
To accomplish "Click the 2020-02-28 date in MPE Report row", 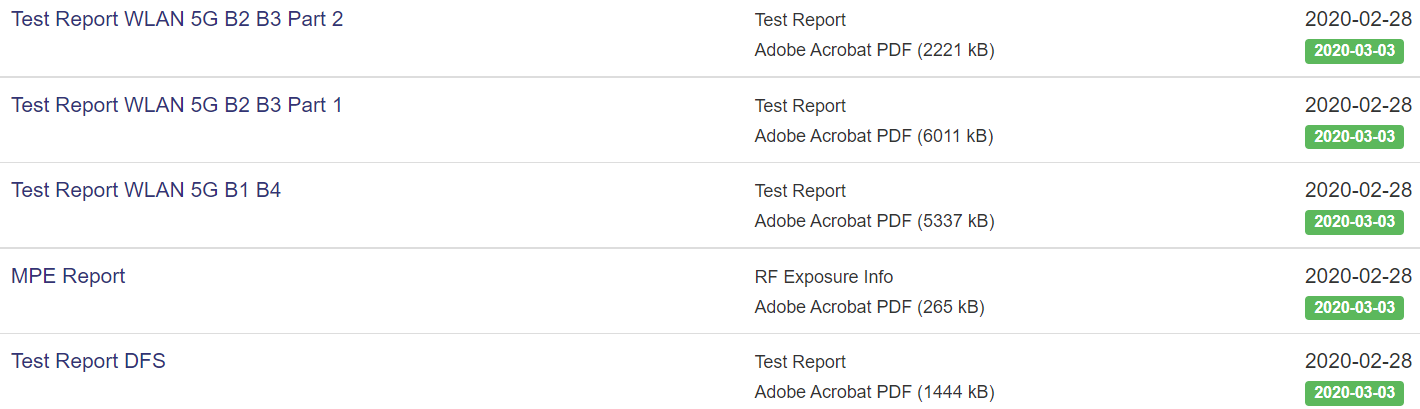I will pyautogui.click(x=1358, y=275).
